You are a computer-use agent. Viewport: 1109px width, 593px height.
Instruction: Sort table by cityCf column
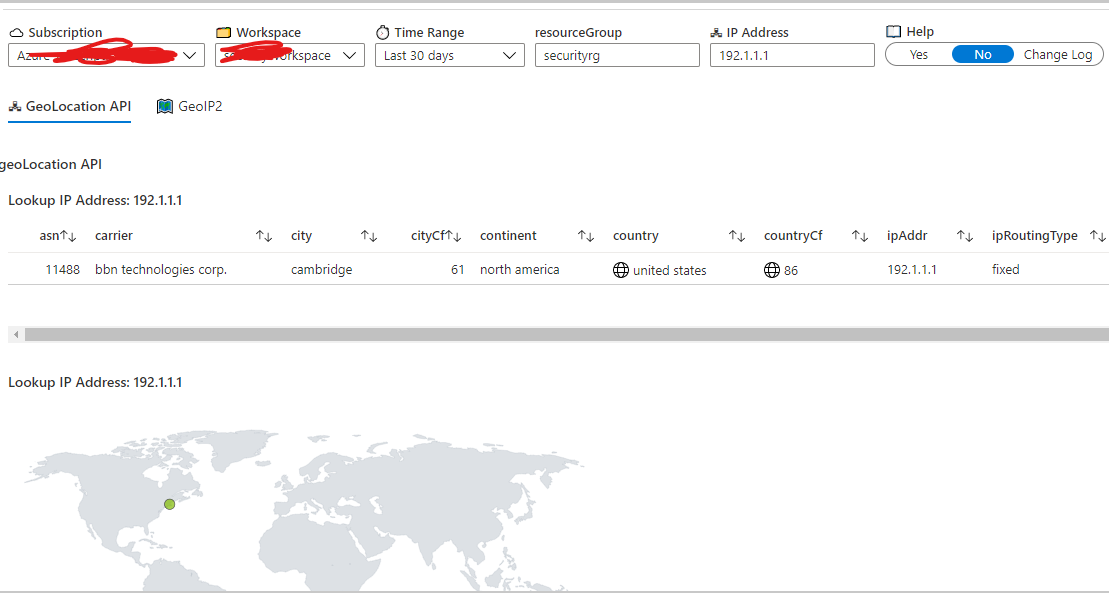pyautogui.click(x=453, y=236)
